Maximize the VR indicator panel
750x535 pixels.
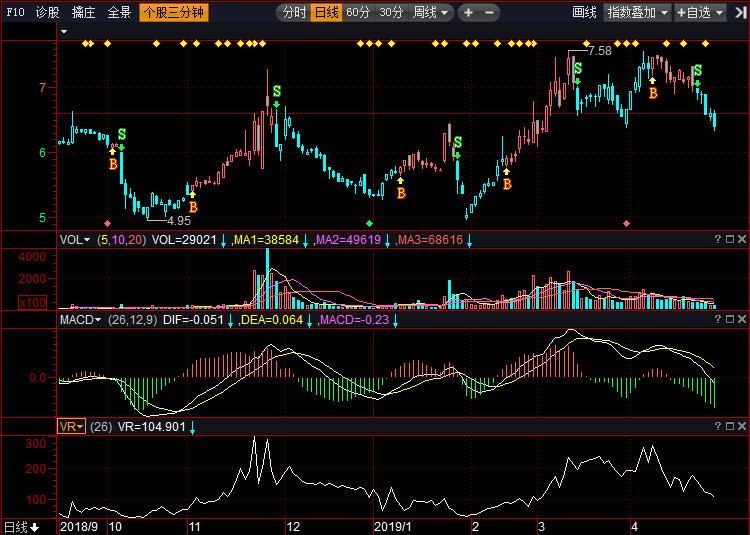click(x=730, y=426)
